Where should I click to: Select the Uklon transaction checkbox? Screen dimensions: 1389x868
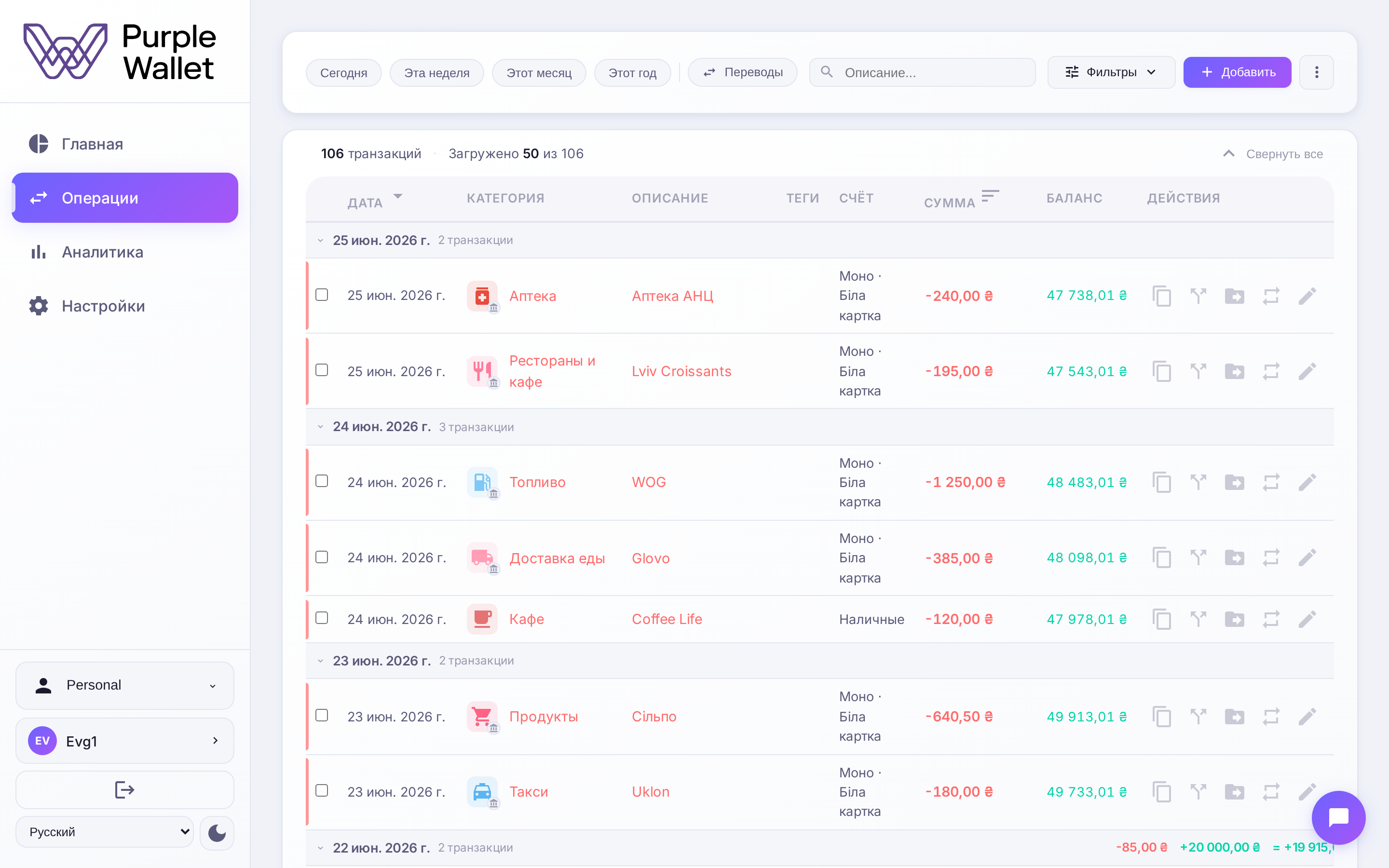[322, 790]
